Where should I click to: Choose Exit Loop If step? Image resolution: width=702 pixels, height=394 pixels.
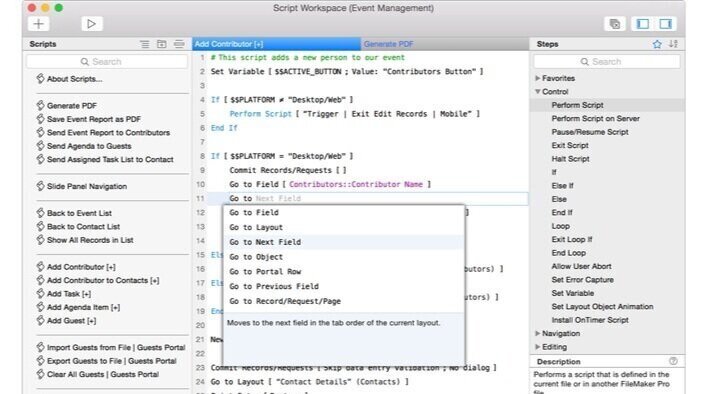pos(572,240)
